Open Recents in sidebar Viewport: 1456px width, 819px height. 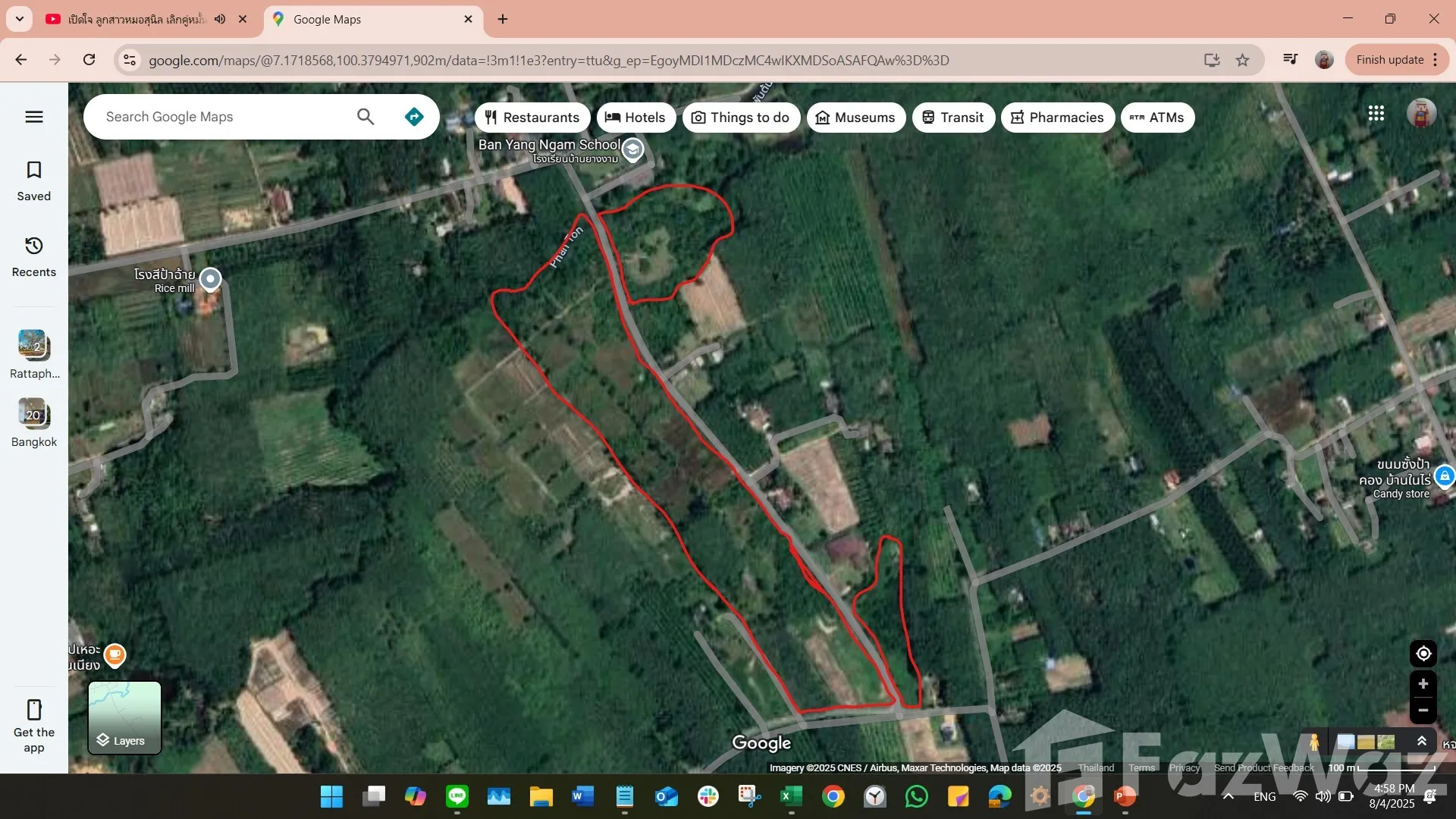34,256
